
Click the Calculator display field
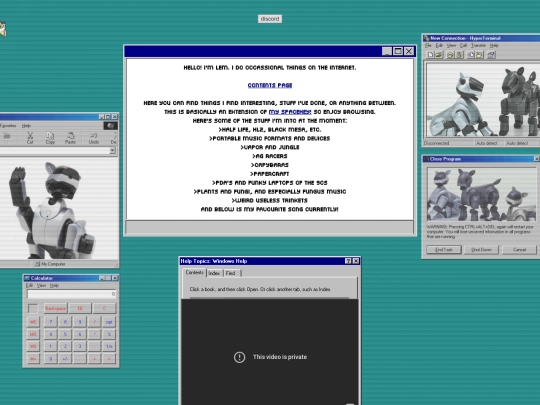coord(72,294)
